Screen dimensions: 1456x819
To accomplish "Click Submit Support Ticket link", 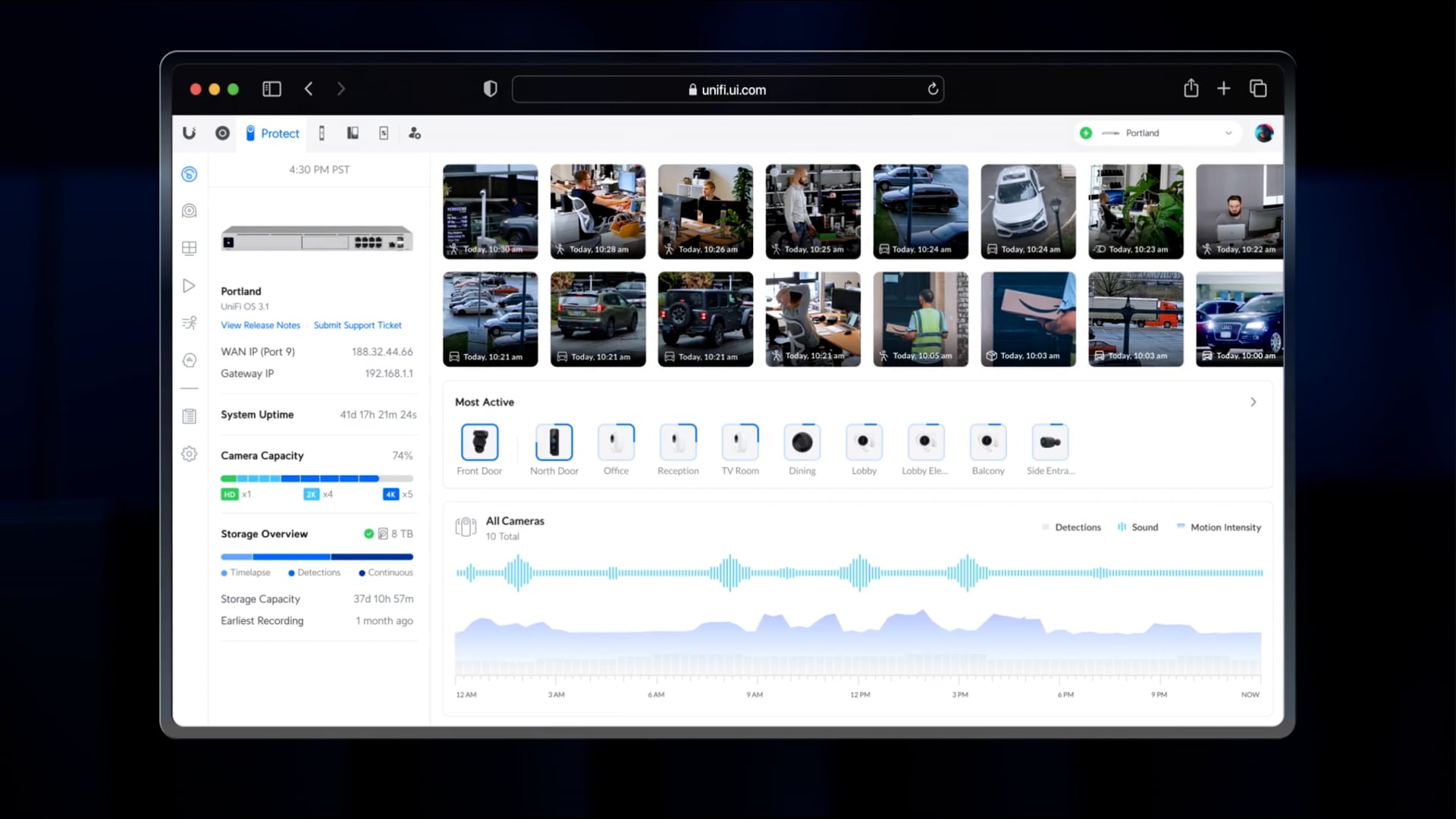I will click(x=357, y=325).
